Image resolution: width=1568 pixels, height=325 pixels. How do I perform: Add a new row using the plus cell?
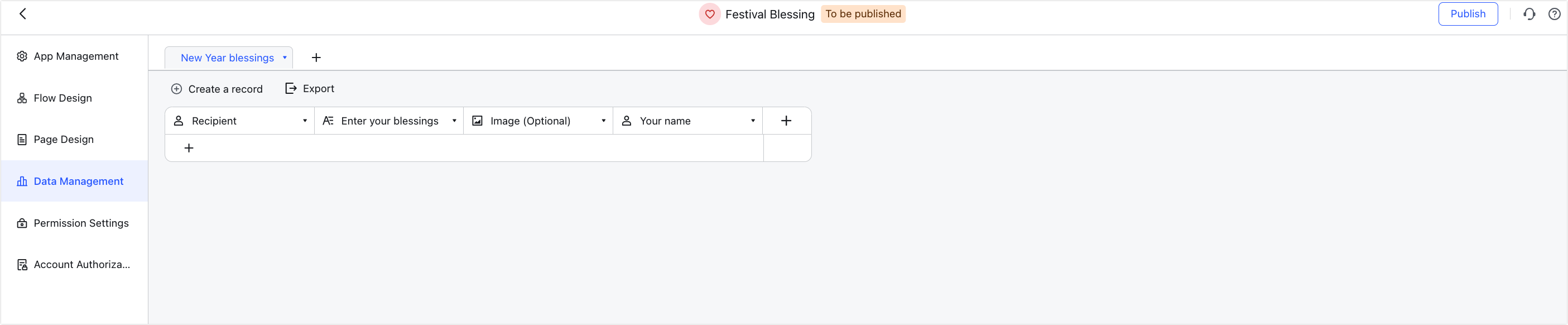pos(189,147)
